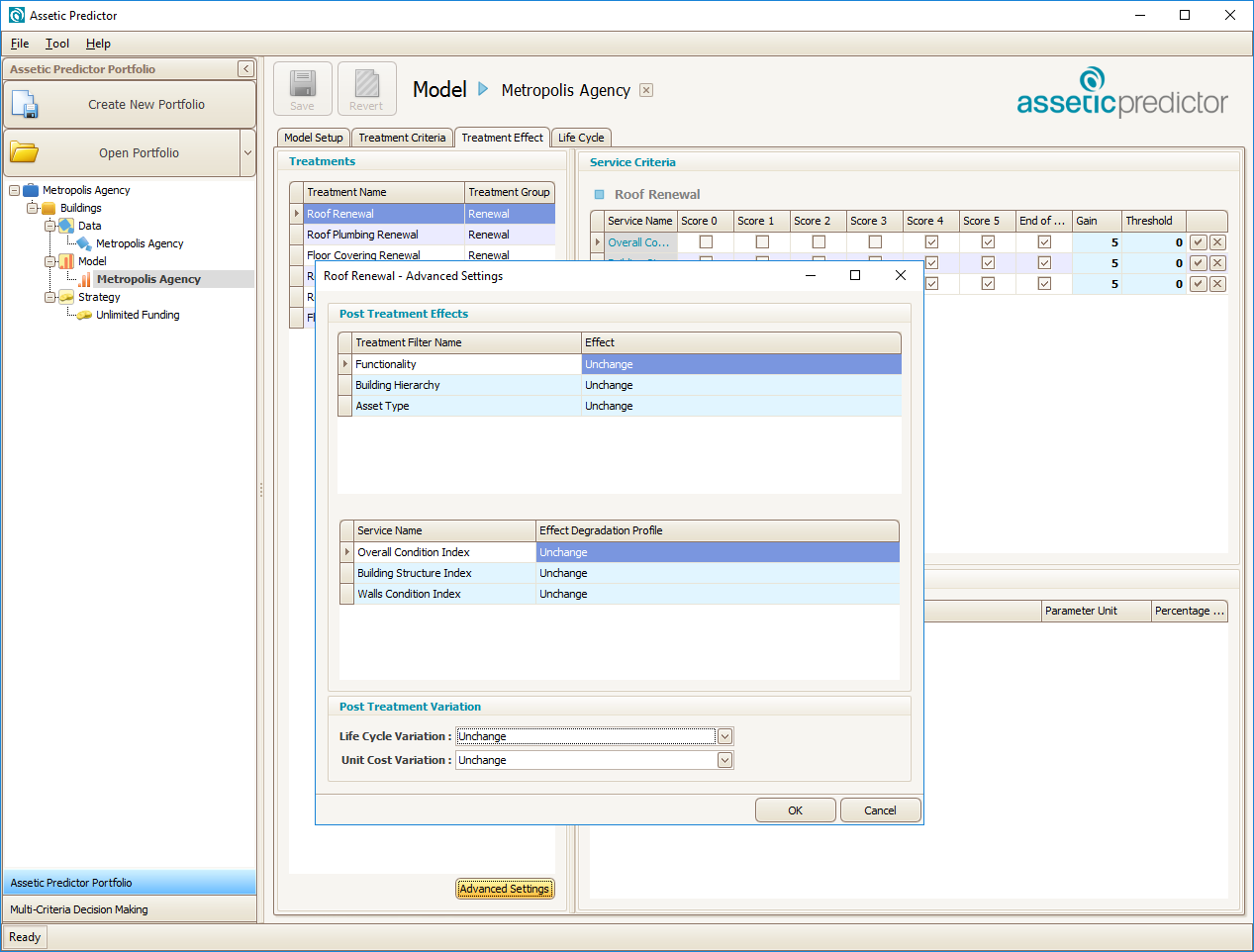Select the Treatment Effect tab
This screenshot has height=952, width=1254.
pos(502,138)
